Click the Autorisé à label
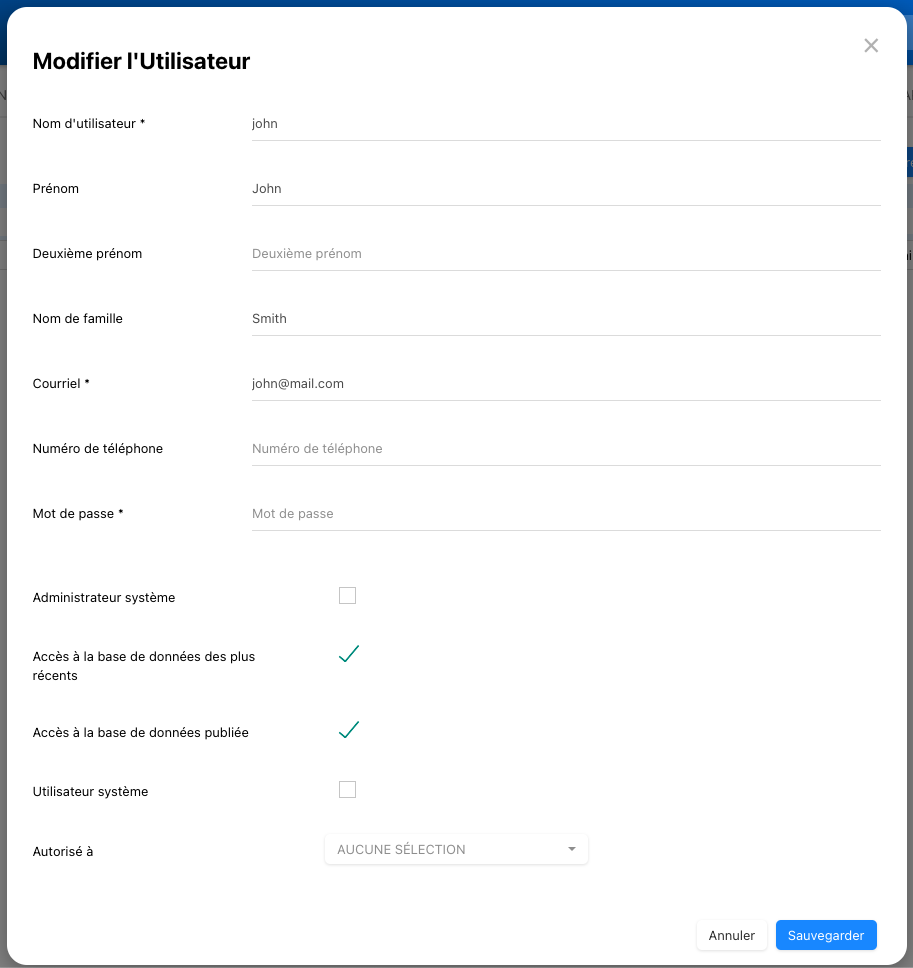Screen dimensions: 913x968 [x=63, y=852]
